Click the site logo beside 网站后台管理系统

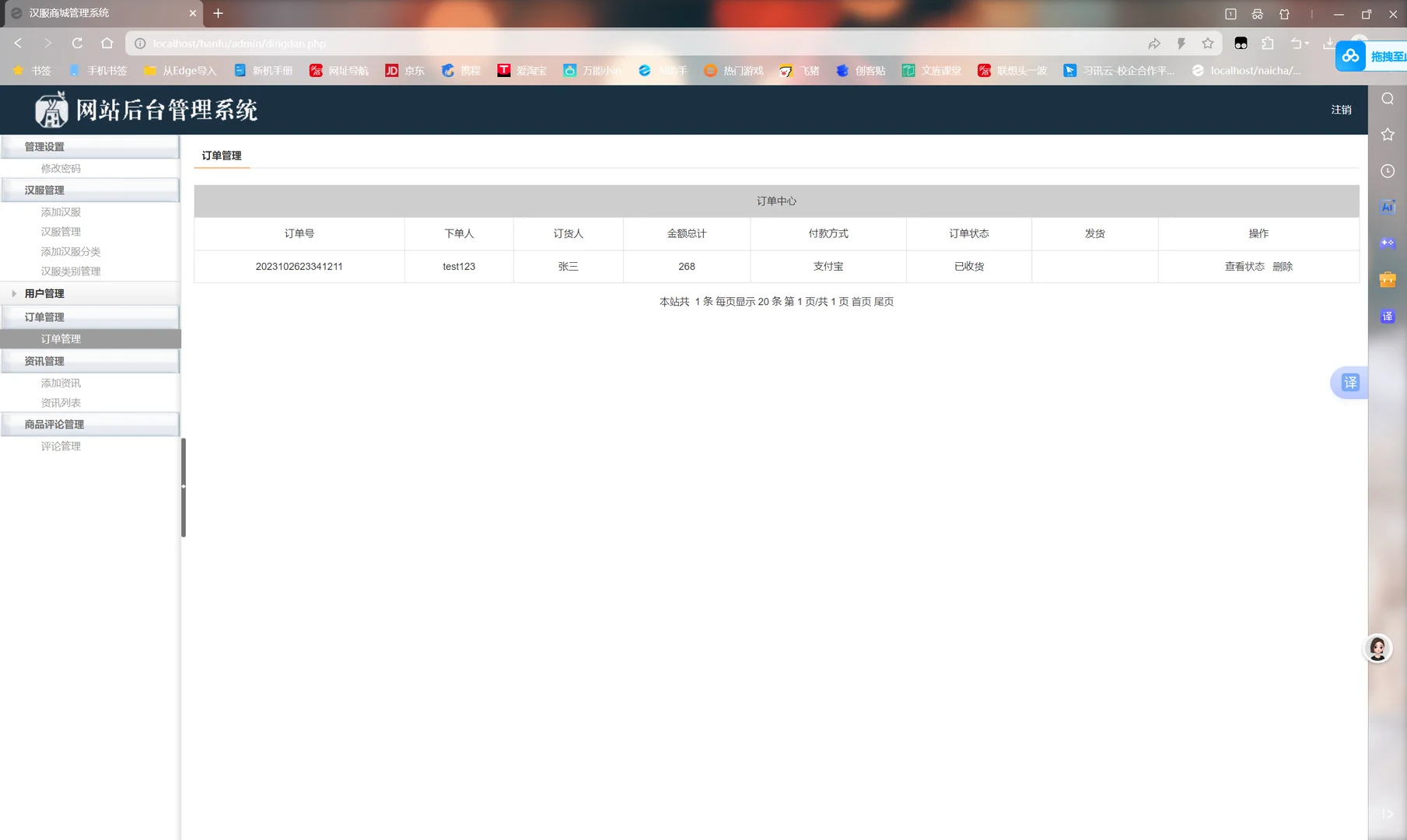[x=52, y=109]
